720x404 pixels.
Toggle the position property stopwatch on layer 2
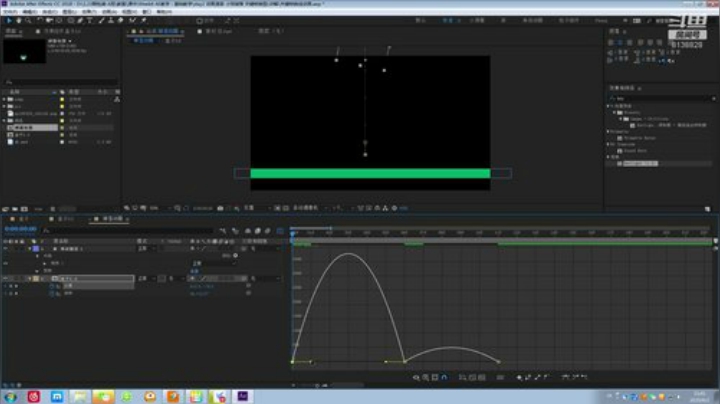(51, 286)
